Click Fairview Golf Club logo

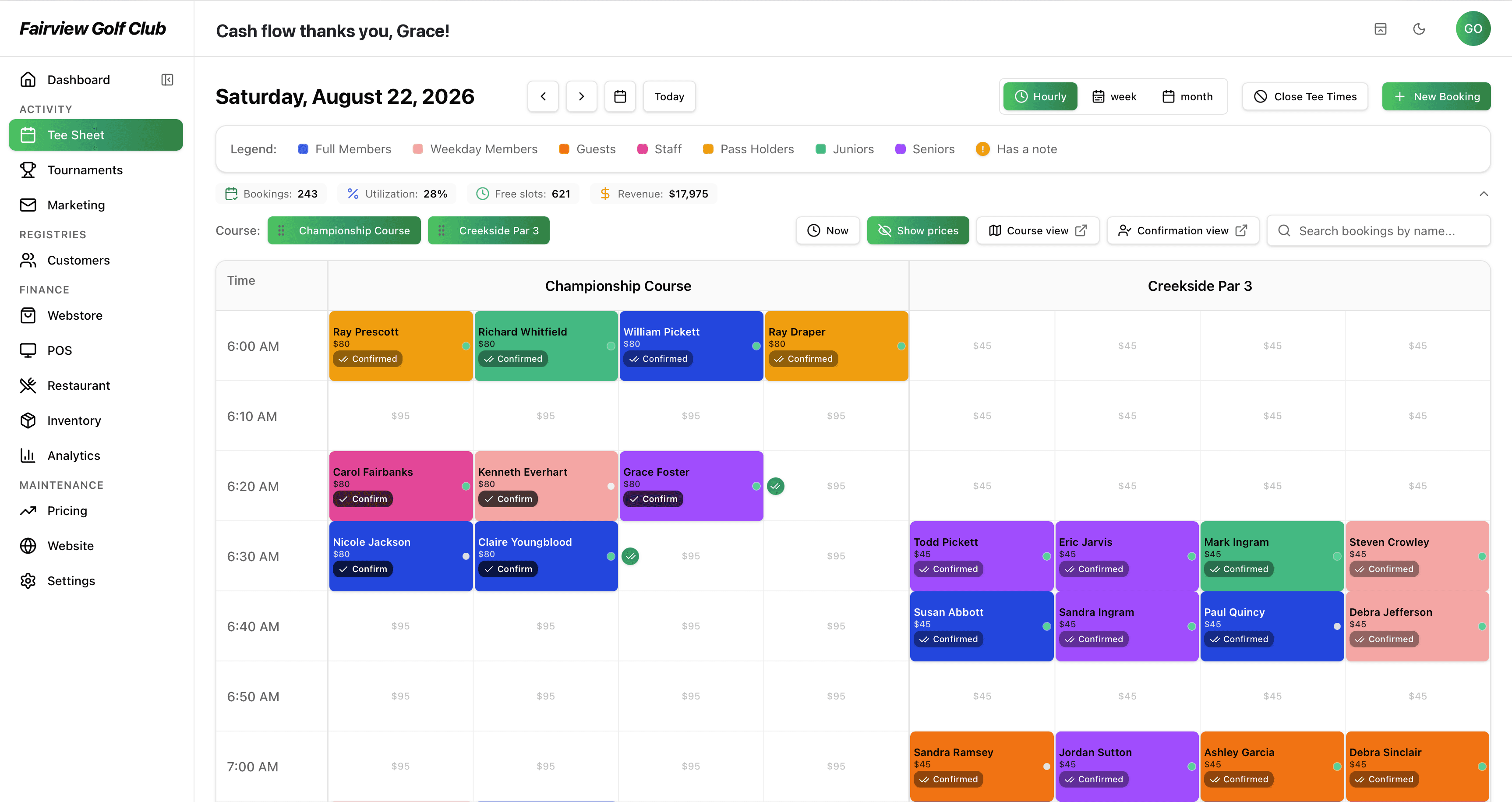(x=93, y=28)
